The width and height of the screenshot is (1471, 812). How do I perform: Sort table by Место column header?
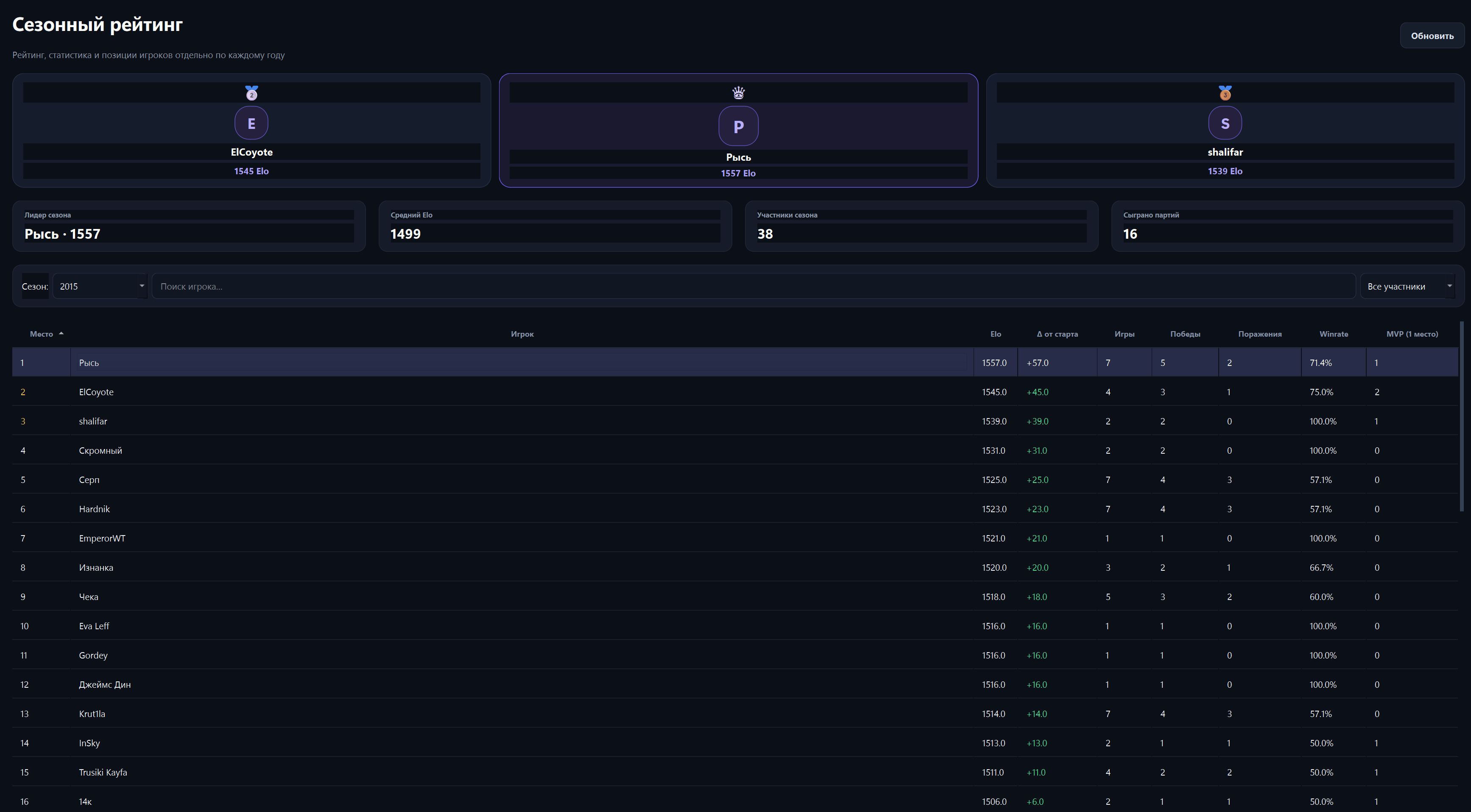click(42, 334)
